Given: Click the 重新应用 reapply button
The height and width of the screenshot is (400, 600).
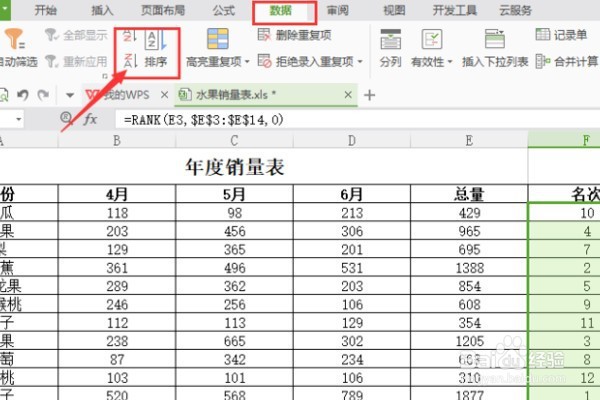Looking at the screenshot, I should pos(77,61).
